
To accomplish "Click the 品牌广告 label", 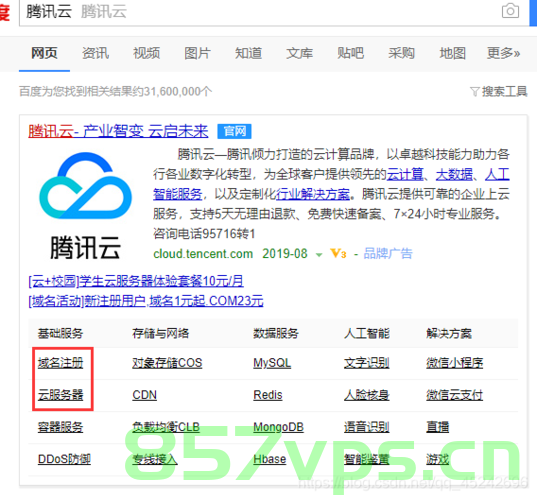I will pyautogui.click(x=388, y=254).
